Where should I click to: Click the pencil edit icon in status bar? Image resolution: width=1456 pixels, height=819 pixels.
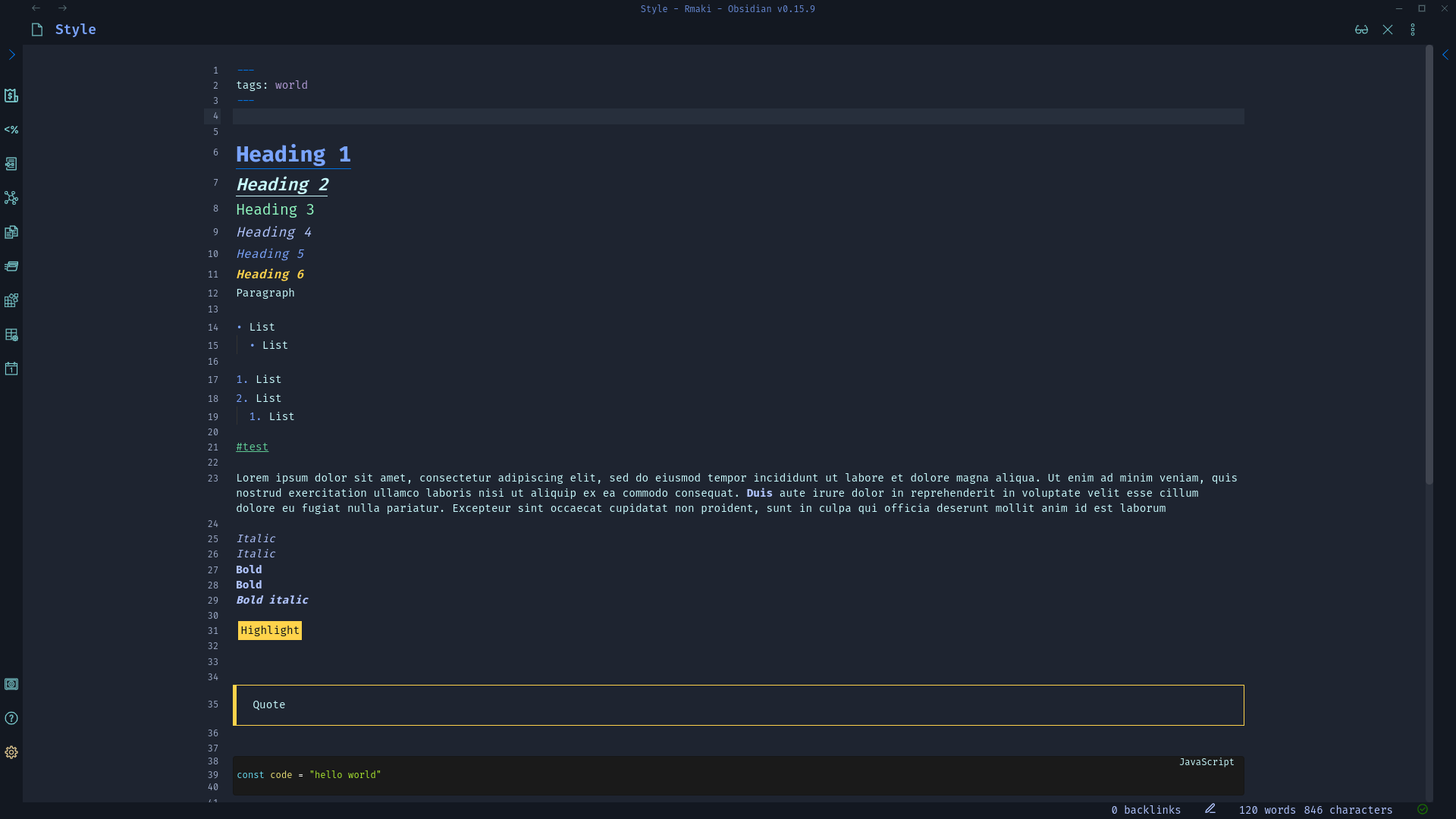[1209, 809]
